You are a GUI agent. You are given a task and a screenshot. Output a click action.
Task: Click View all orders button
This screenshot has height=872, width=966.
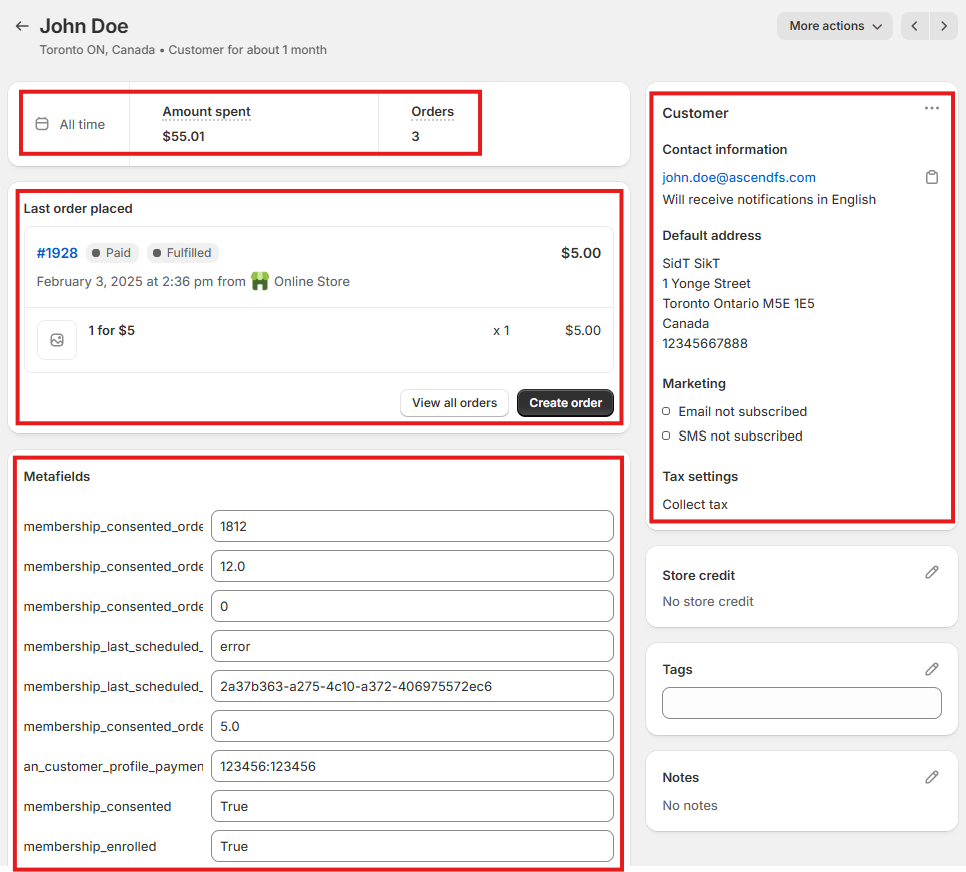454,403
